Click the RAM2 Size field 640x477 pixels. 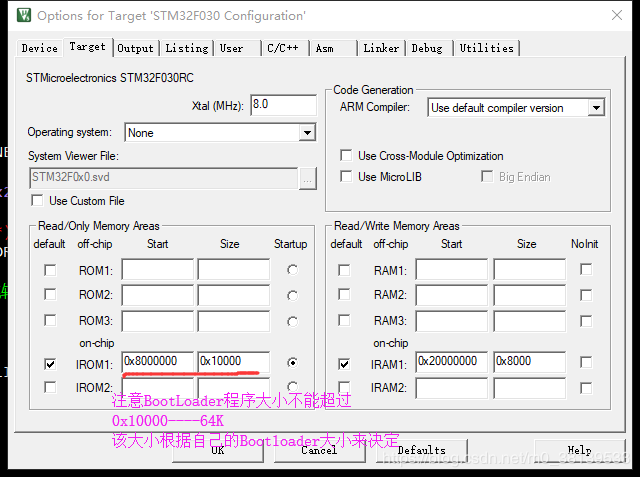click(x=530, y=295)
